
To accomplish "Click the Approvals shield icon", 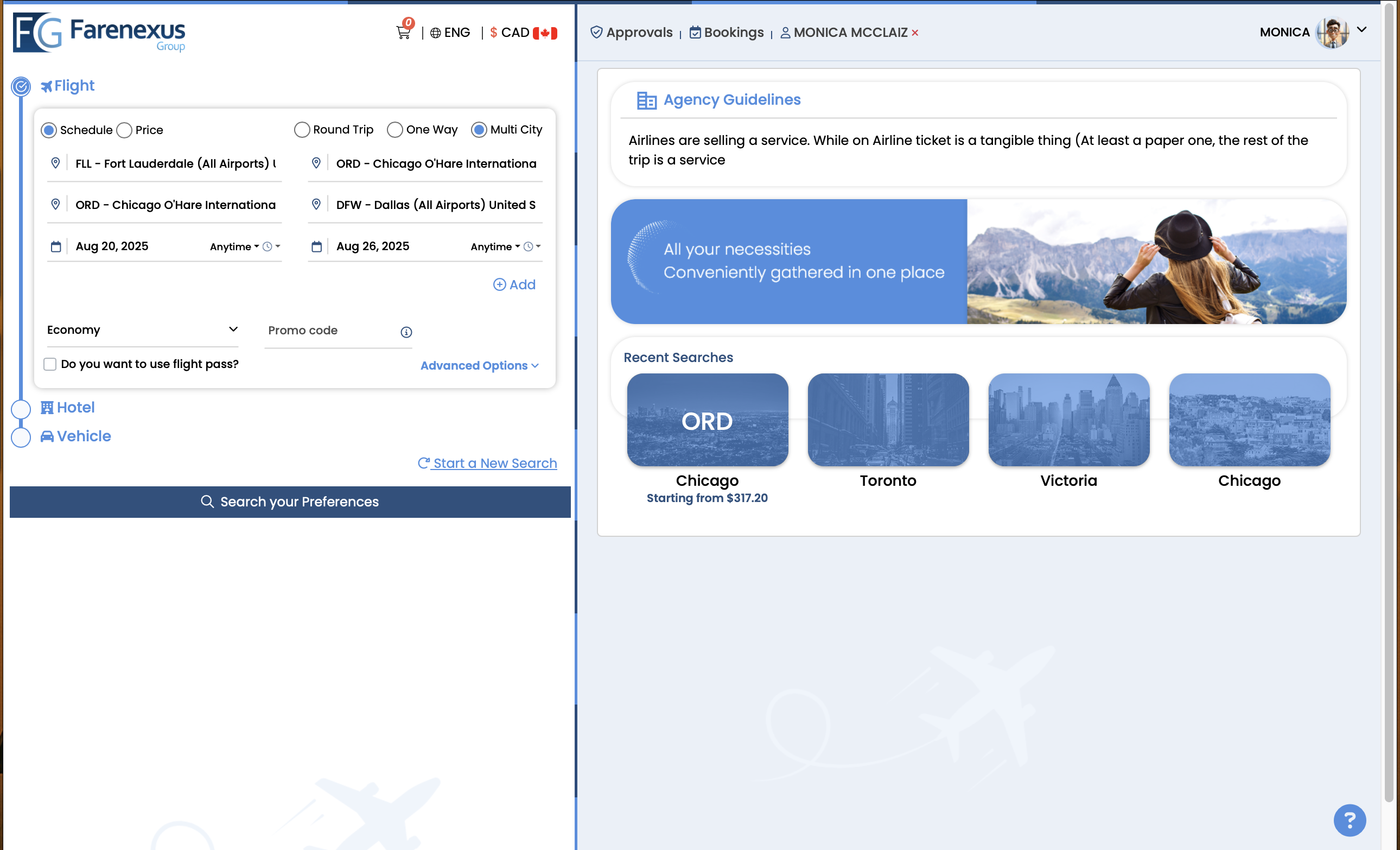I will [x=596, y=33].
